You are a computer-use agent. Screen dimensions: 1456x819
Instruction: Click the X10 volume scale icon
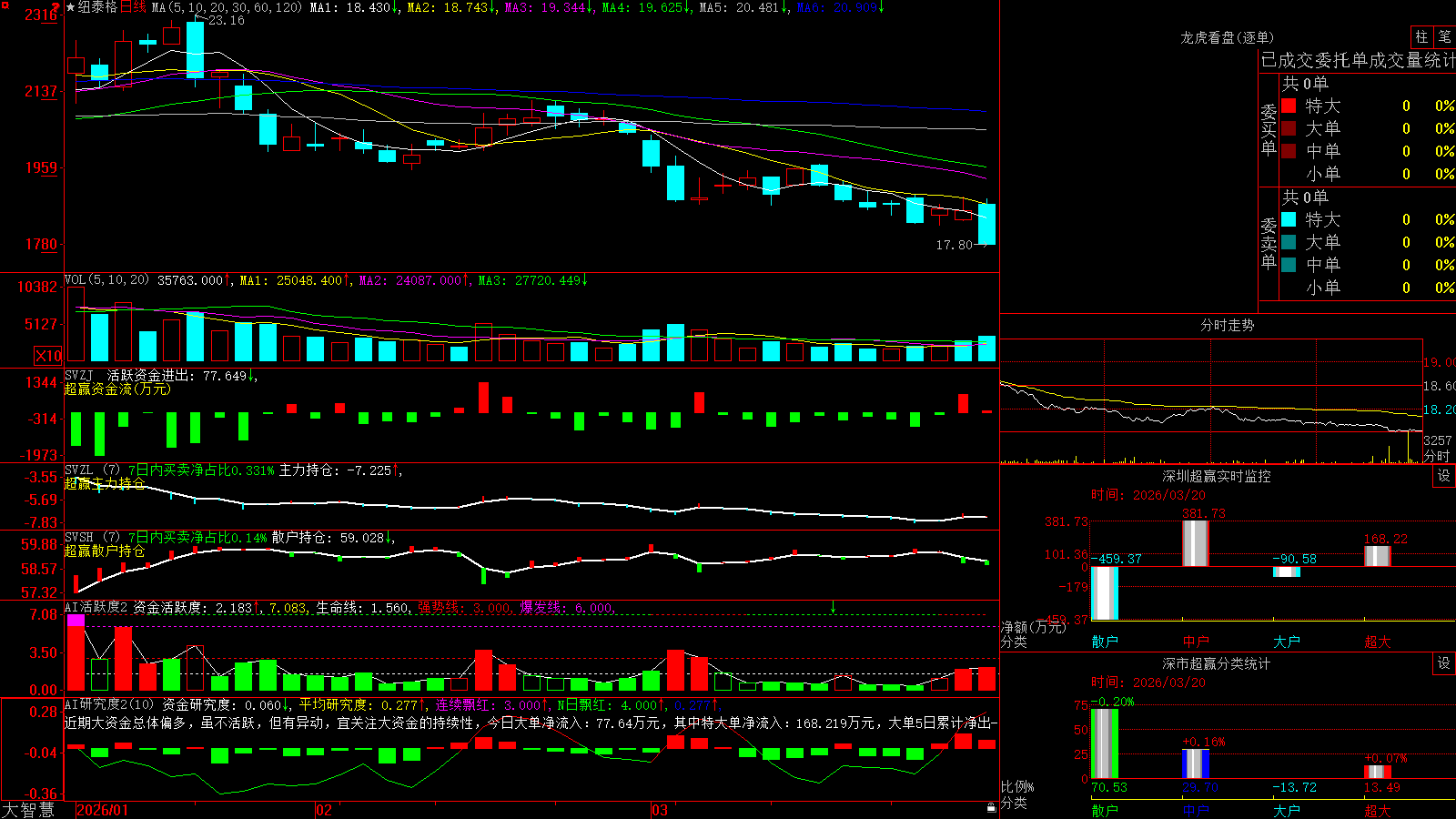coord(48,356)
